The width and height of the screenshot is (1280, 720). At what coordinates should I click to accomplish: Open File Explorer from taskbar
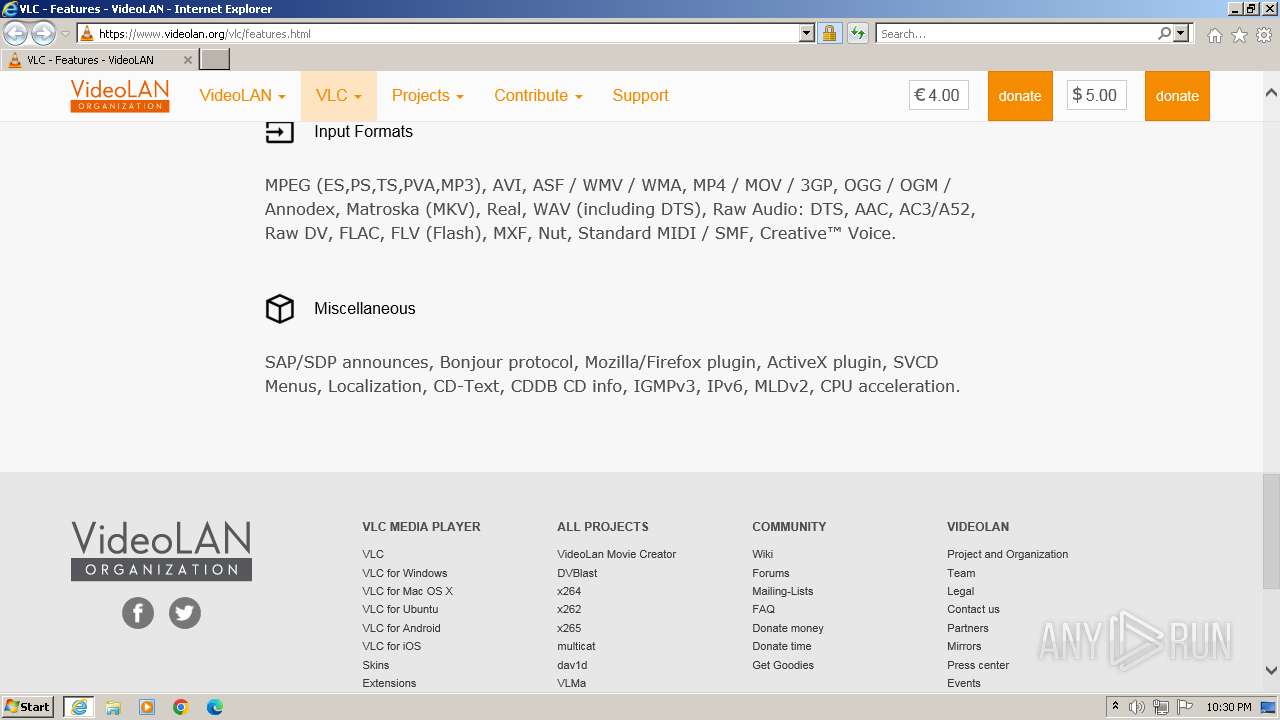click(x=113, y=707)
